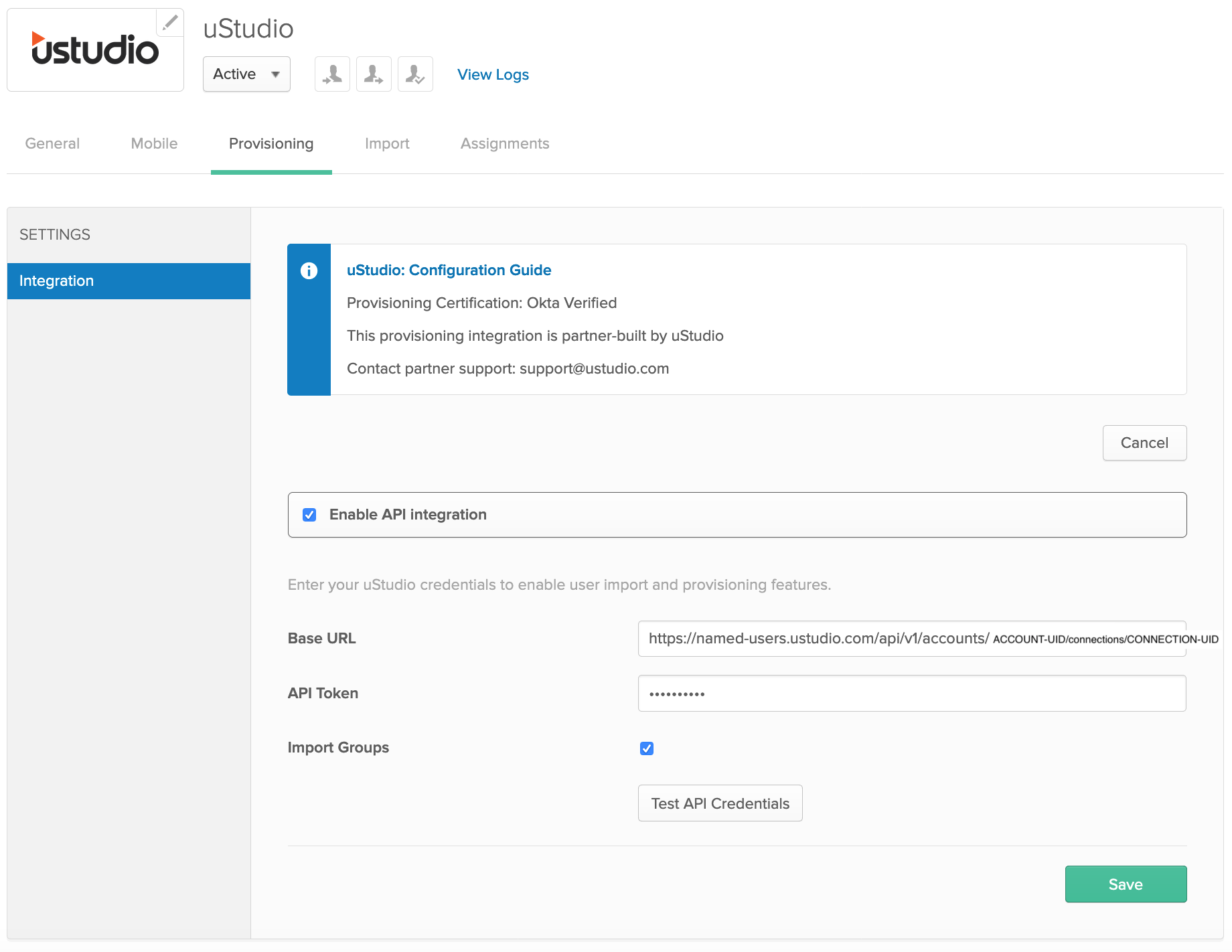Toggle the Enable API integration checkbox
1232x952 pixels.
coord(309,515)
